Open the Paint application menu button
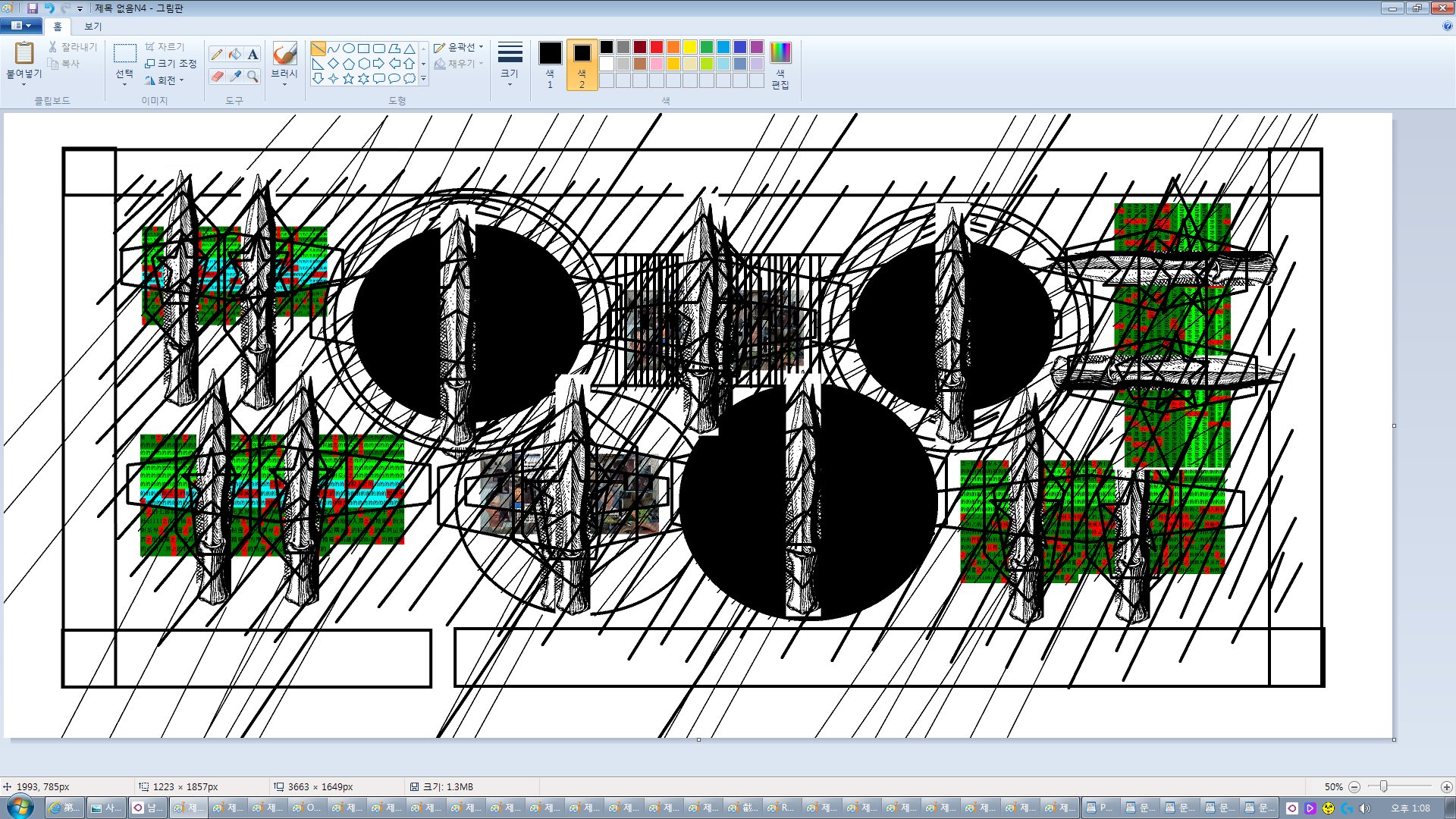Screen dimensions: 1456x819 pos(20,26)
